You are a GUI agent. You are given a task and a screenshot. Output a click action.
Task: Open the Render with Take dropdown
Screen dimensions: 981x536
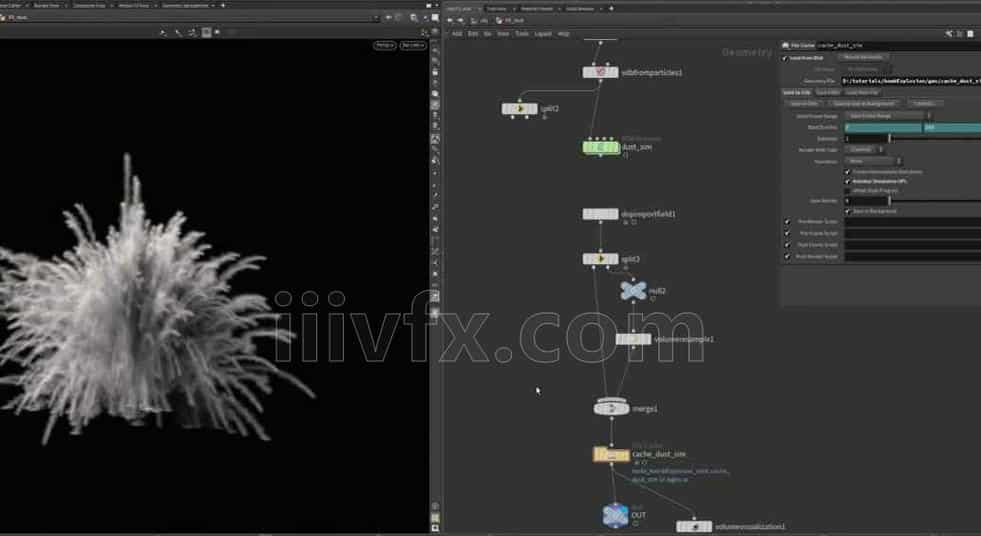click(x=865, y=150)
